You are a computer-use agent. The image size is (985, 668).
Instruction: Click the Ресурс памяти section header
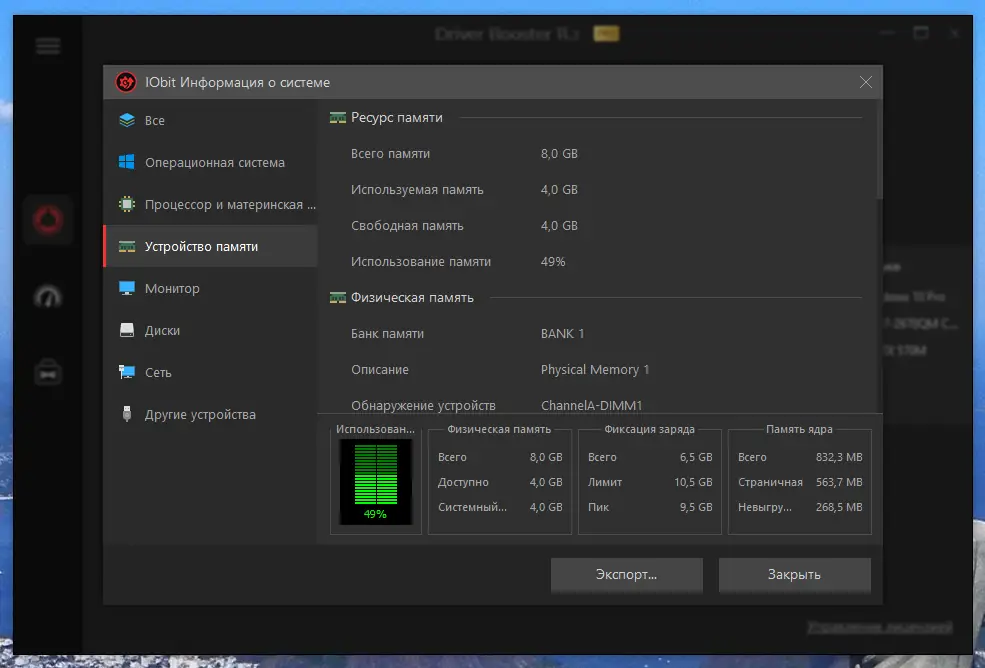(x=396, y=118)
